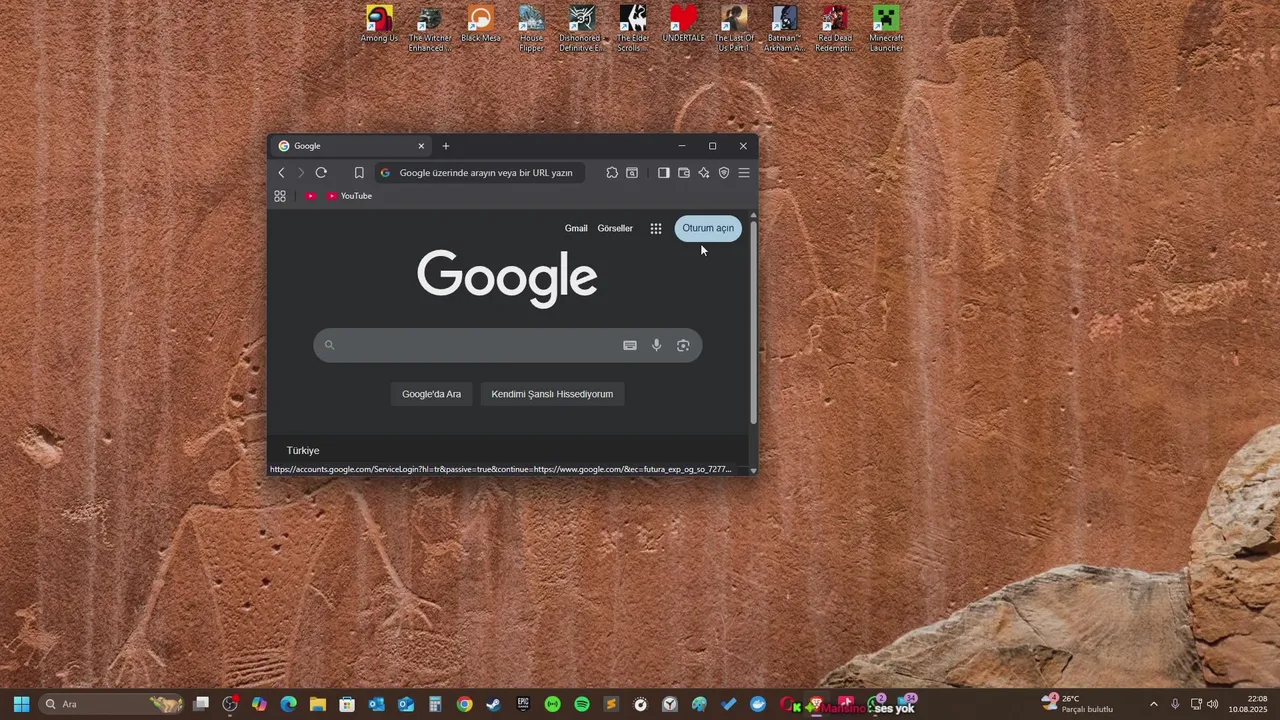Screen dimensions: 1280x720
Task: Open the Windows Start menu
Action: [21, 704]
